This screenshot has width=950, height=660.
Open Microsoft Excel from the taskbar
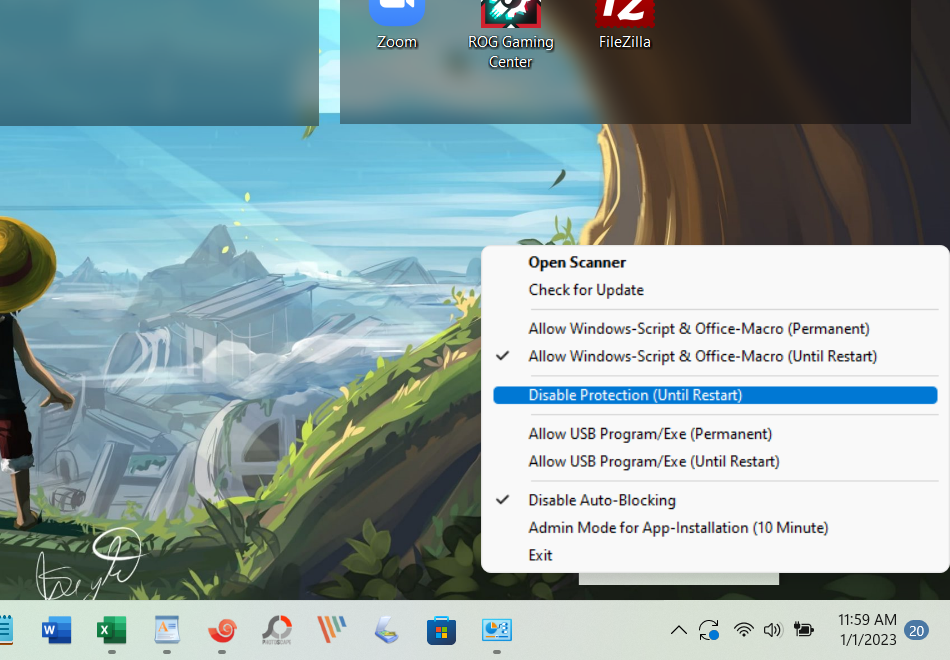(111, 630)
